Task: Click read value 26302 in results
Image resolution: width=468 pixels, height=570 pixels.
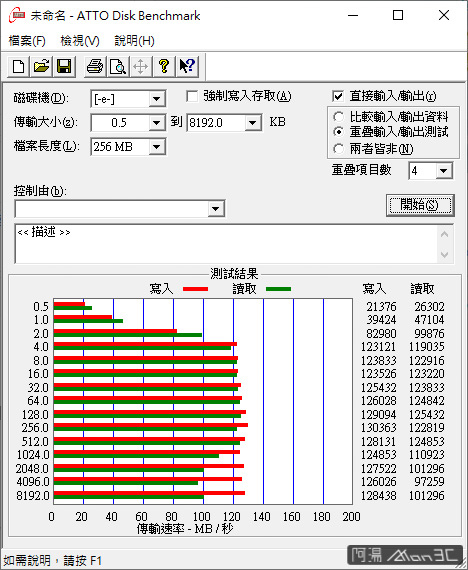Action: tap(429, 307)
